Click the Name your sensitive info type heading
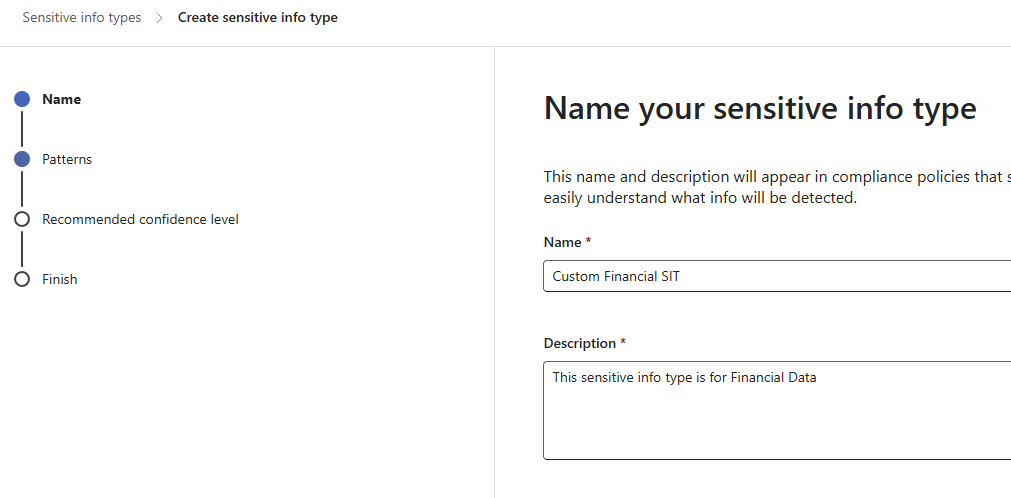The width and height of the screenshot is (1011, 498). [760, 108]
